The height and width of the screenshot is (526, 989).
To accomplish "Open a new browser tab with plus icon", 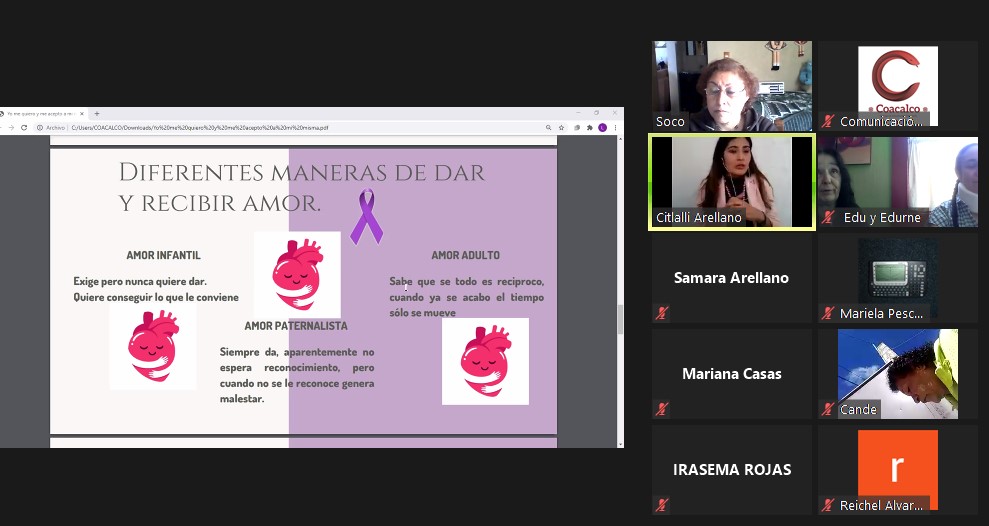I will (x=97, y=114).
